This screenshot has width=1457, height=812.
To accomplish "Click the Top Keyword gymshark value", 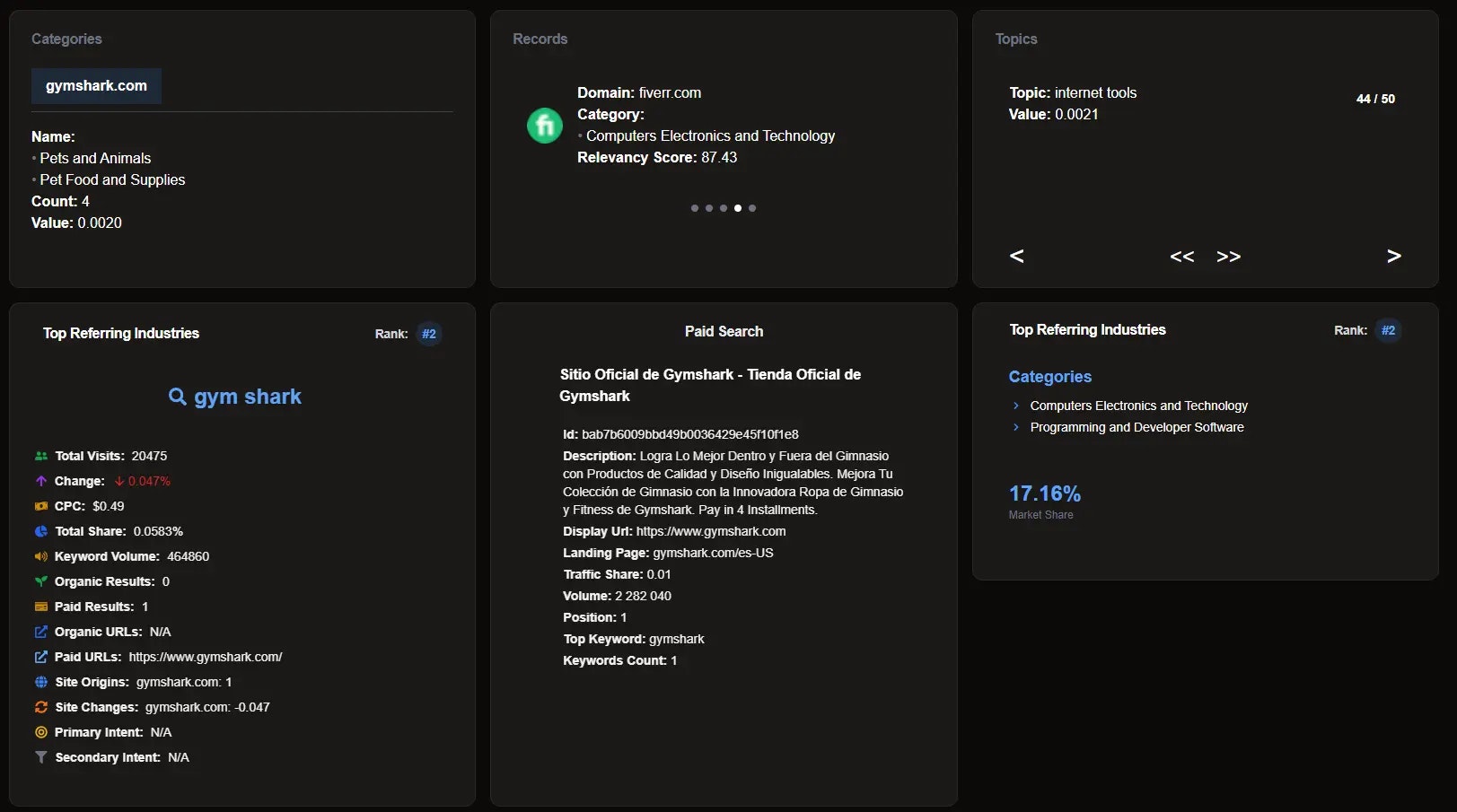I will click(677, 639).
